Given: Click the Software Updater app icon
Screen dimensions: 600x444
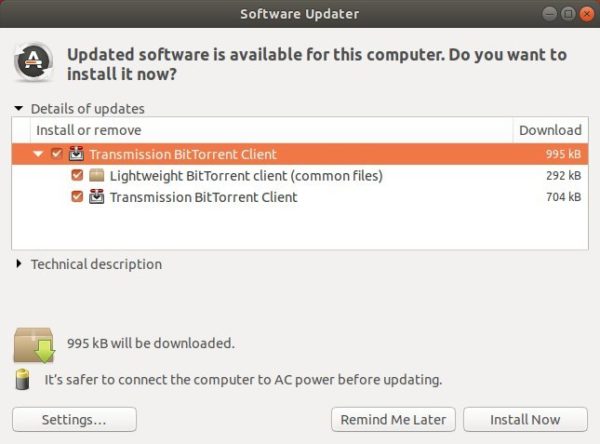Looking at the screenshot, I should [34, 62].
